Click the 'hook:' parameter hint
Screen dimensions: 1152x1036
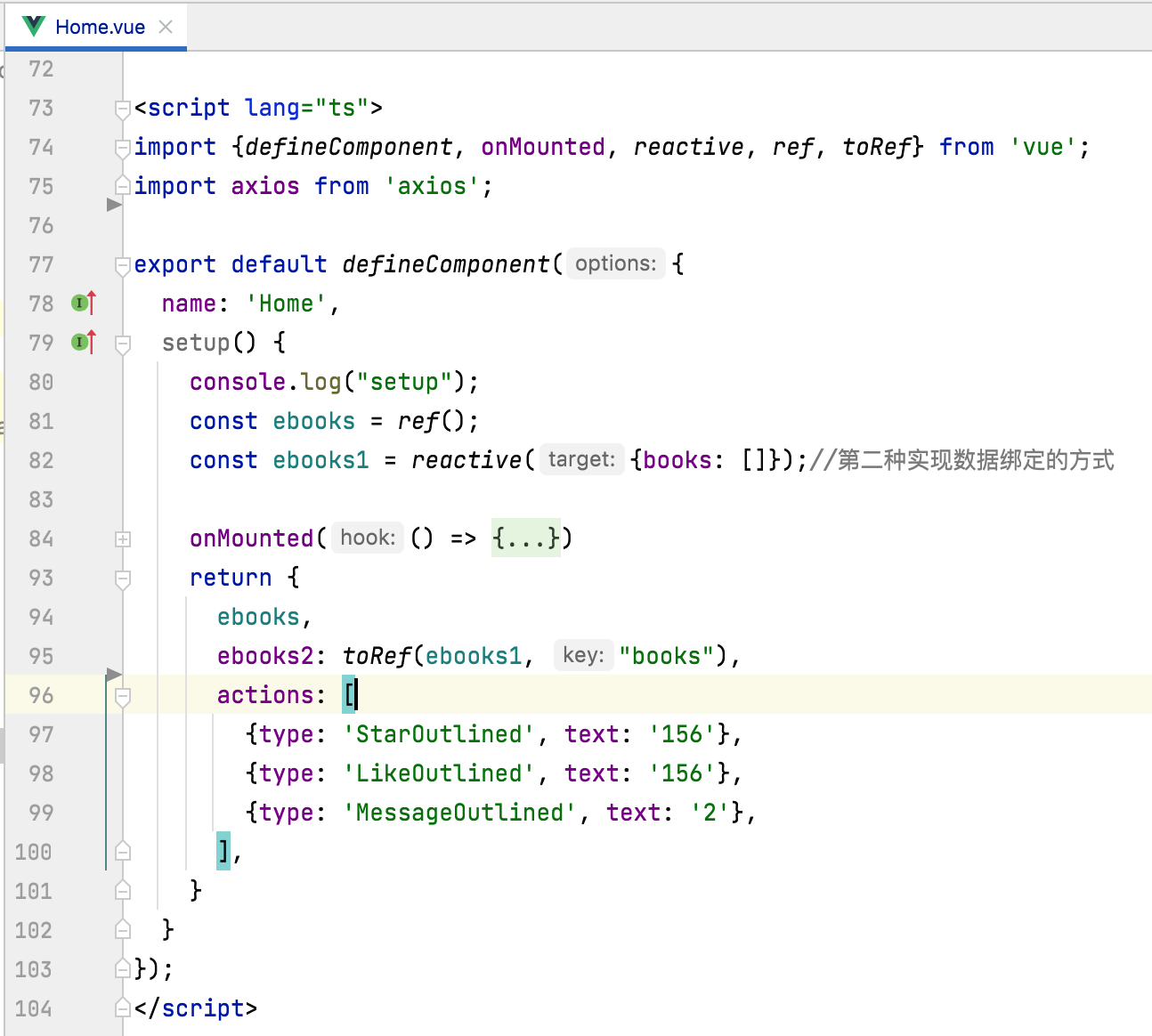[x=368, y=538]
